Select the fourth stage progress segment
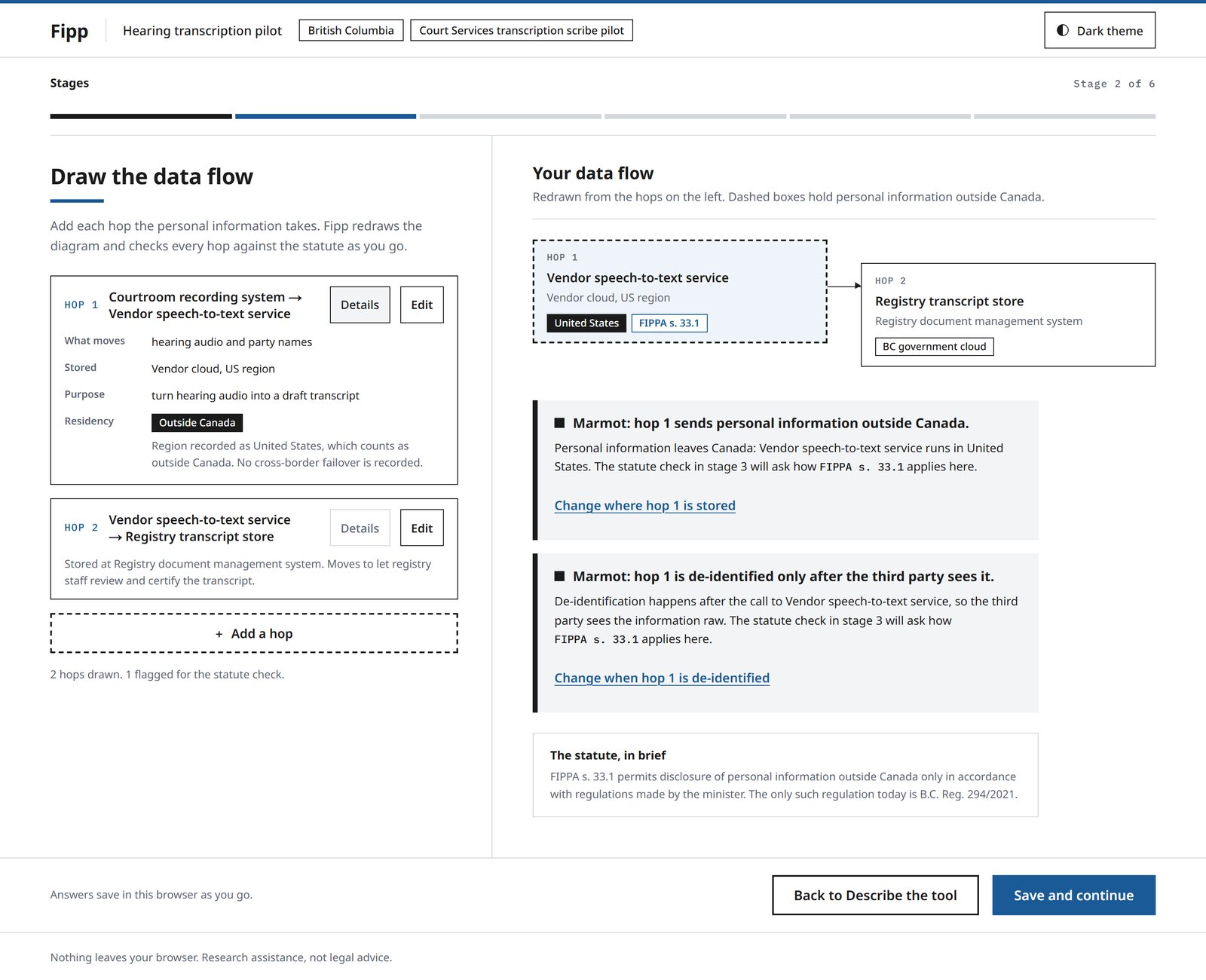The height and width of the screenshot is (980, 1206). click(695, 116)
